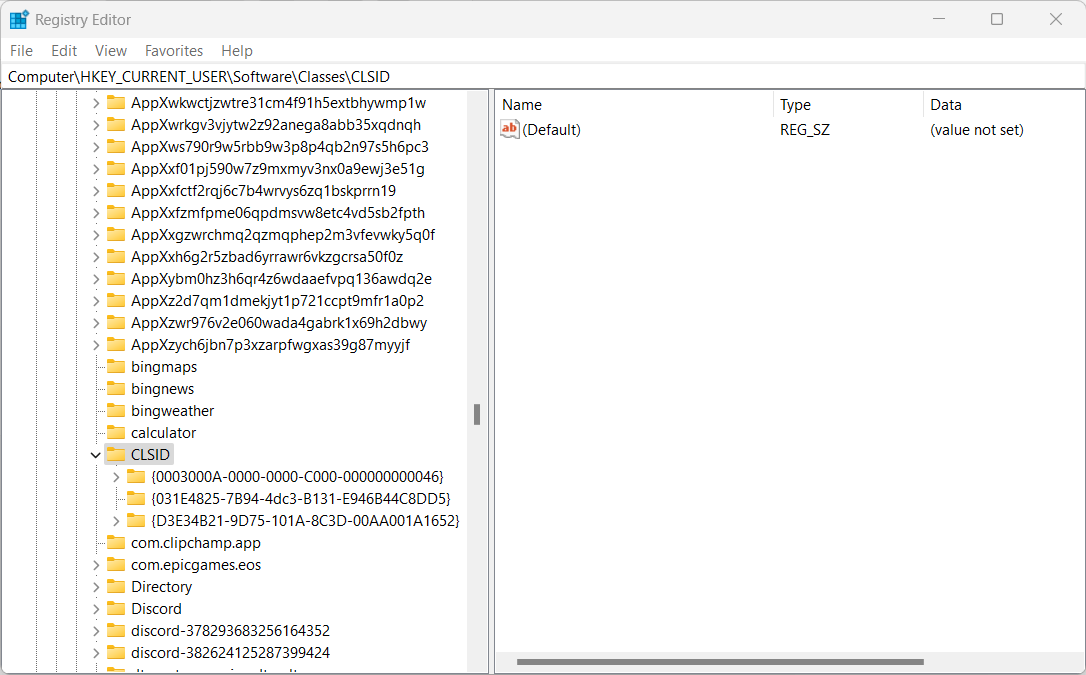Click the {031E4825-7B94-4dc3-B131-E946B44C8DD5} folder icon
The image size is (1086, 675).
[136, 498]
